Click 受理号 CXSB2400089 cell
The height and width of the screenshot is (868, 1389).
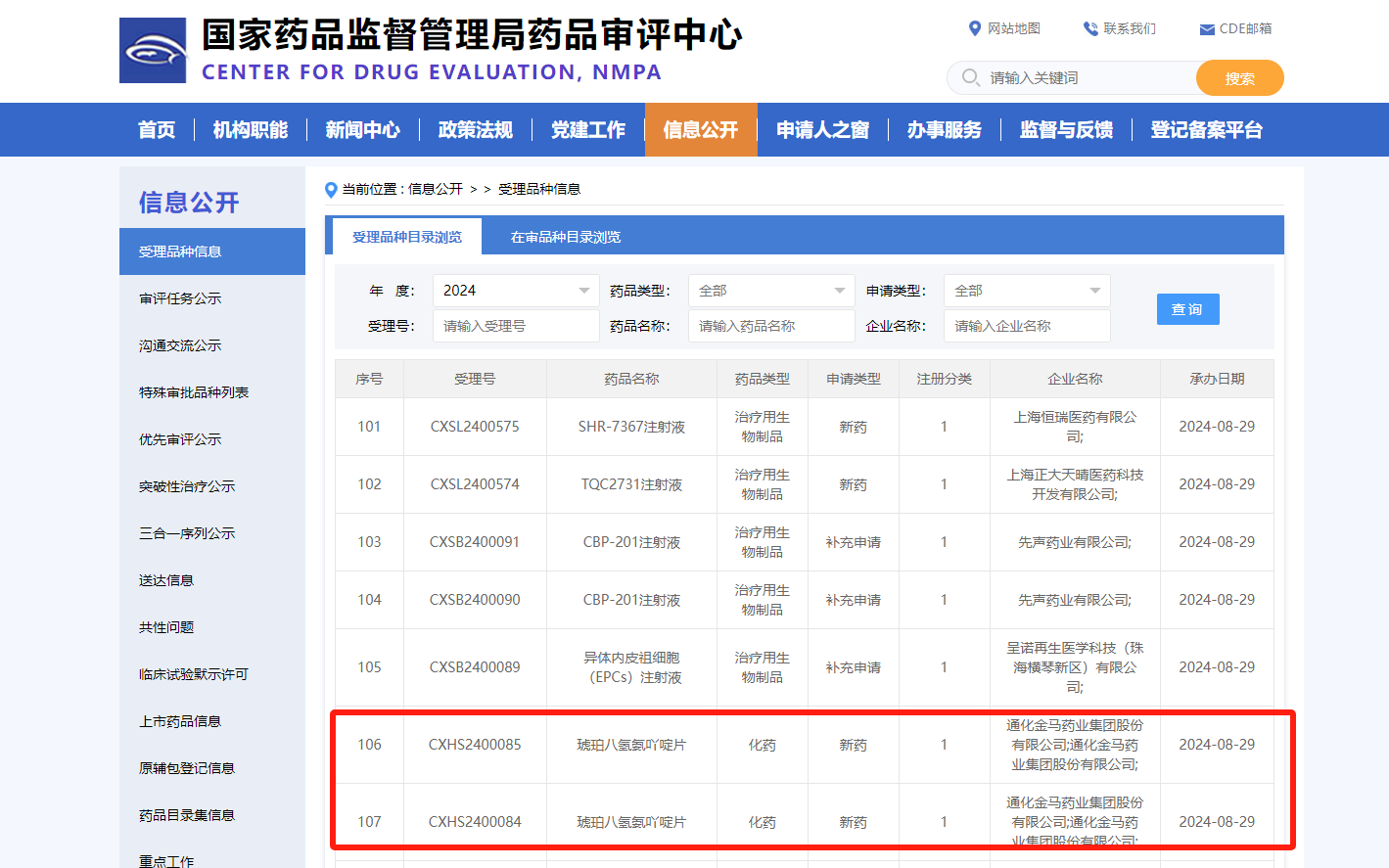(x=475, y=667)
